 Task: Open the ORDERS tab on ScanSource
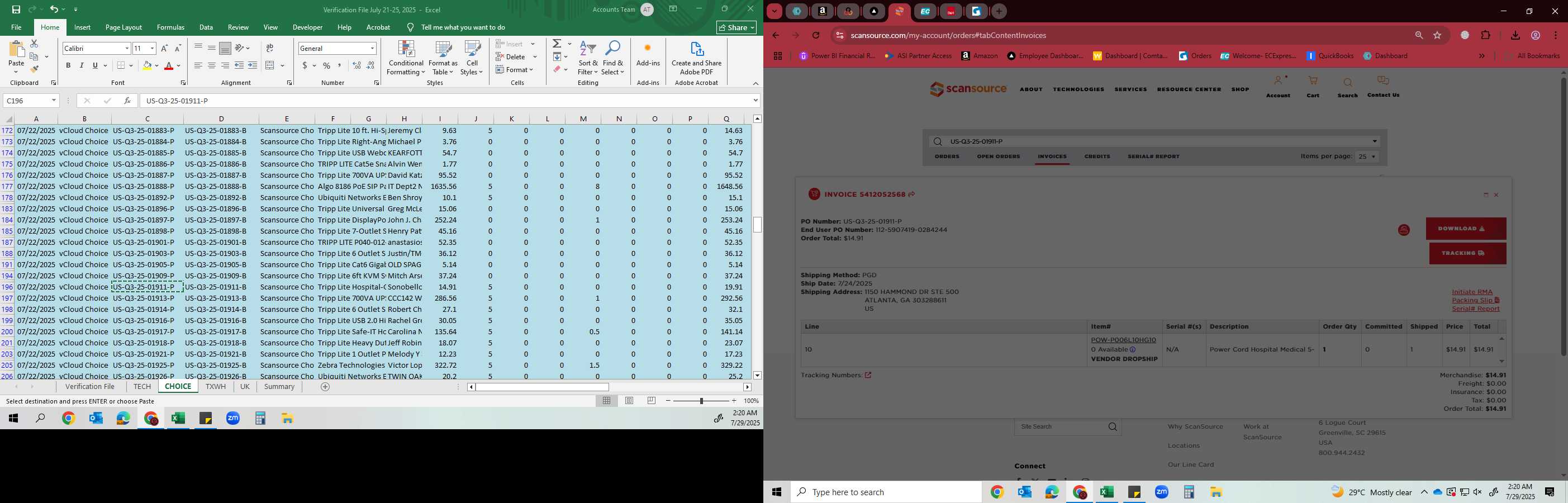pyautogui.click(x=947, y=156)
